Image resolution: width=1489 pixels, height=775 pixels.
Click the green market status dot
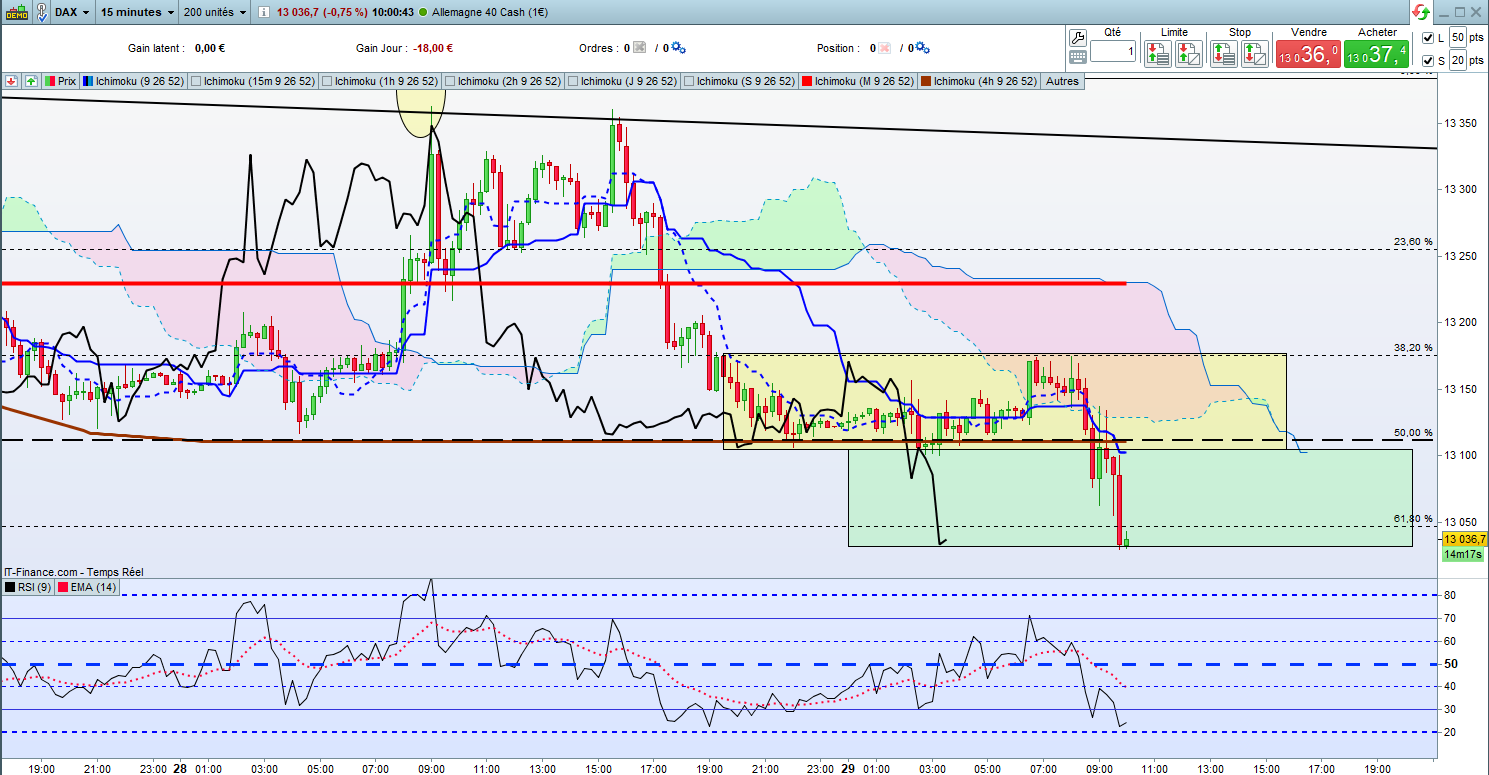(x=425, y=13)
